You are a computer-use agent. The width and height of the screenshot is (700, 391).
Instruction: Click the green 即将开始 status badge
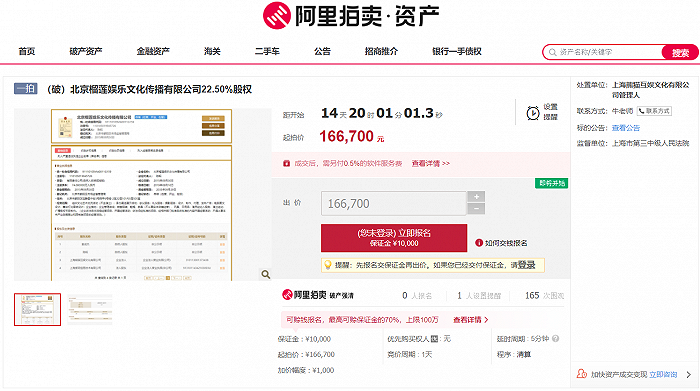pyautogui.click(x=551, y=183)
